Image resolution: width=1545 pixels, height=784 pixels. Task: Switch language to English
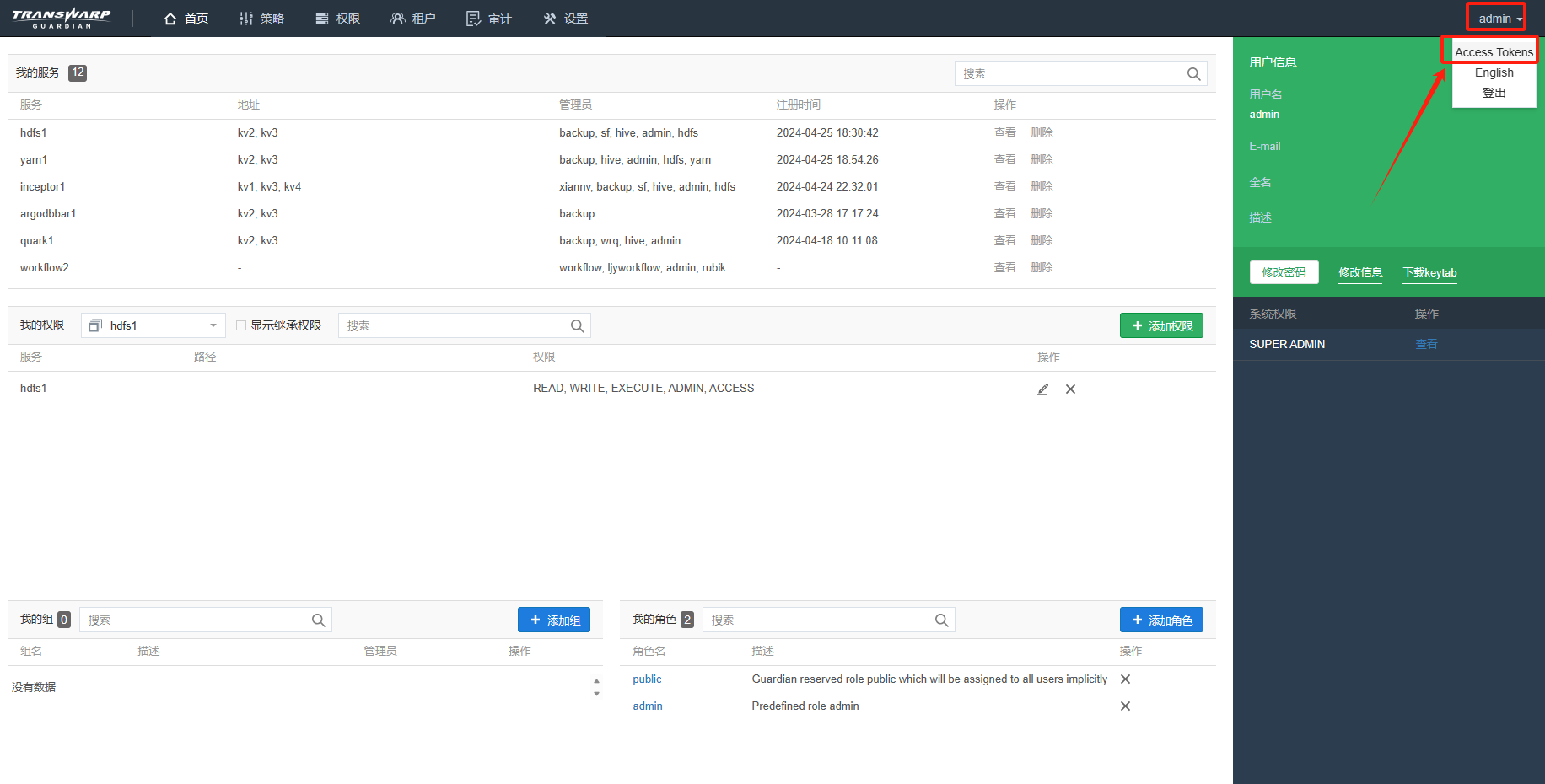1494,72
